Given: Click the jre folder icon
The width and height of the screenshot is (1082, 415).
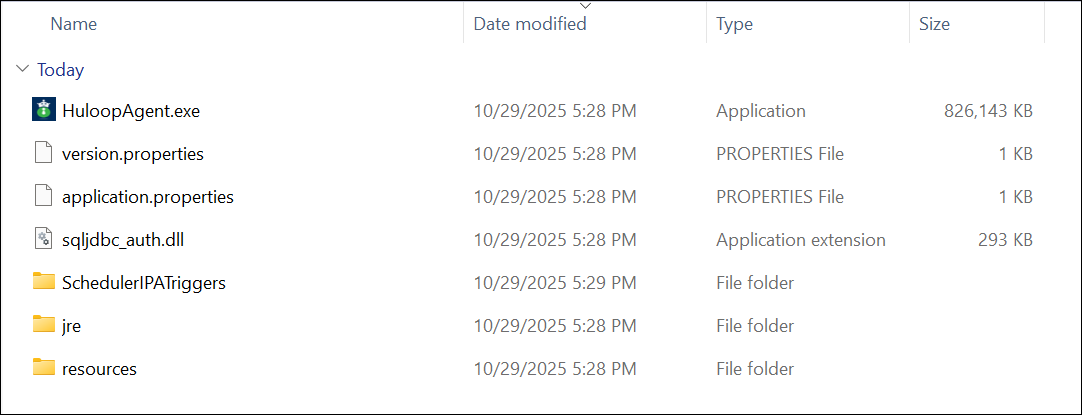Looking at the screenshot, I should coord(43,325).
